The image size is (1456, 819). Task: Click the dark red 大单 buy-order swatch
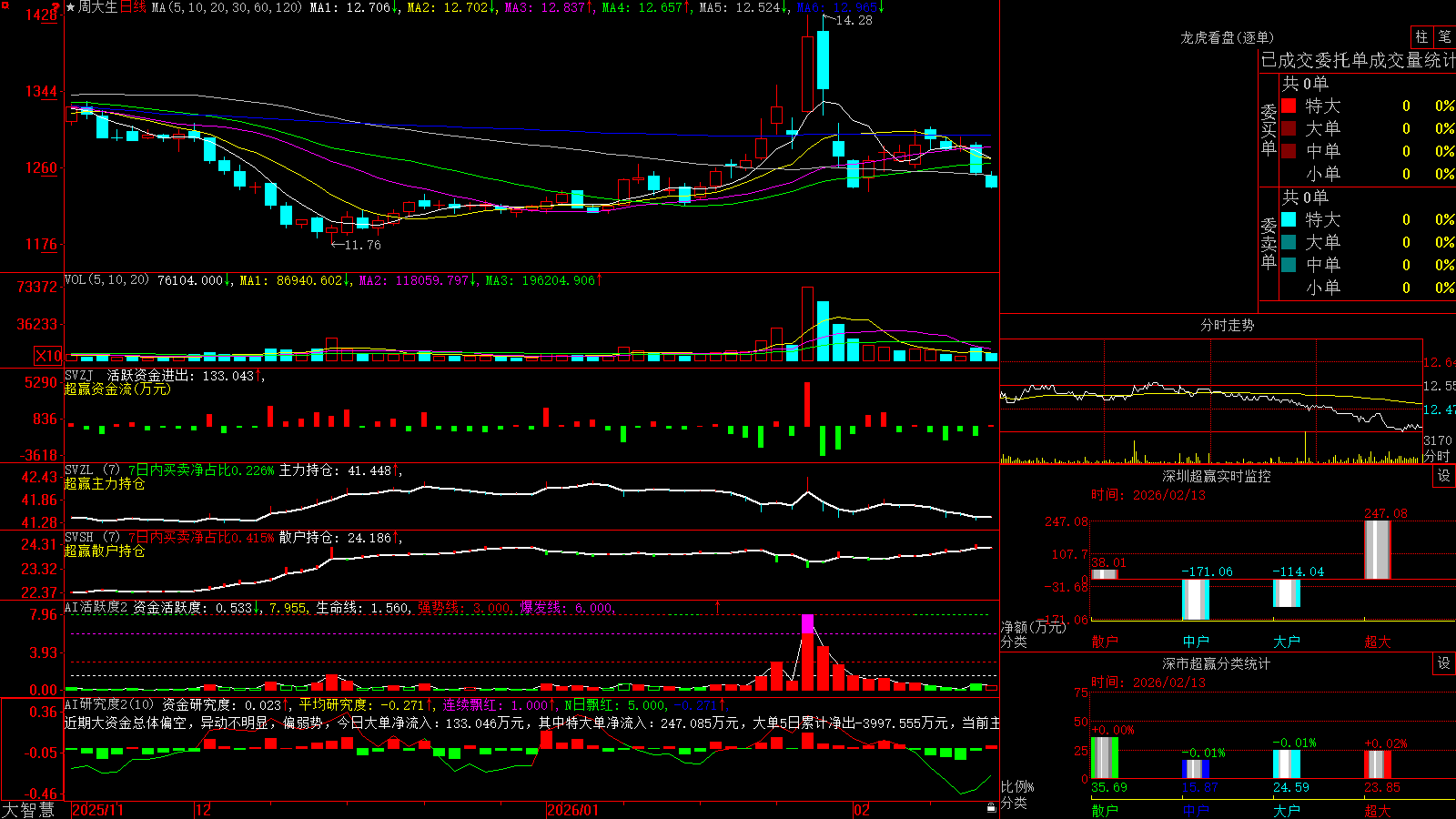pyautogui.click(x=1289, y=128)
